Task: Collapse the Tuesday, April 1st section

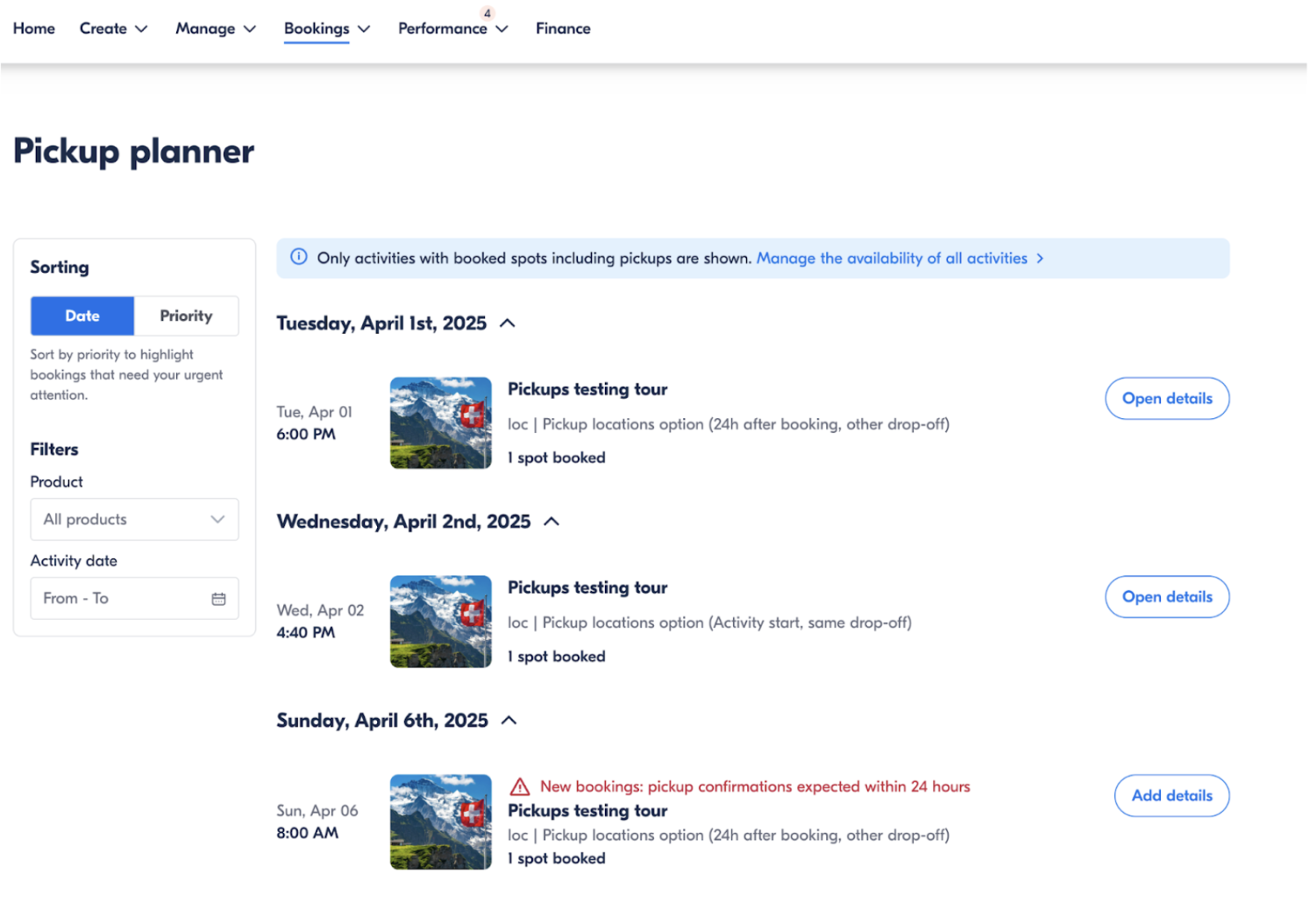Action: click(x=507, y=323)
